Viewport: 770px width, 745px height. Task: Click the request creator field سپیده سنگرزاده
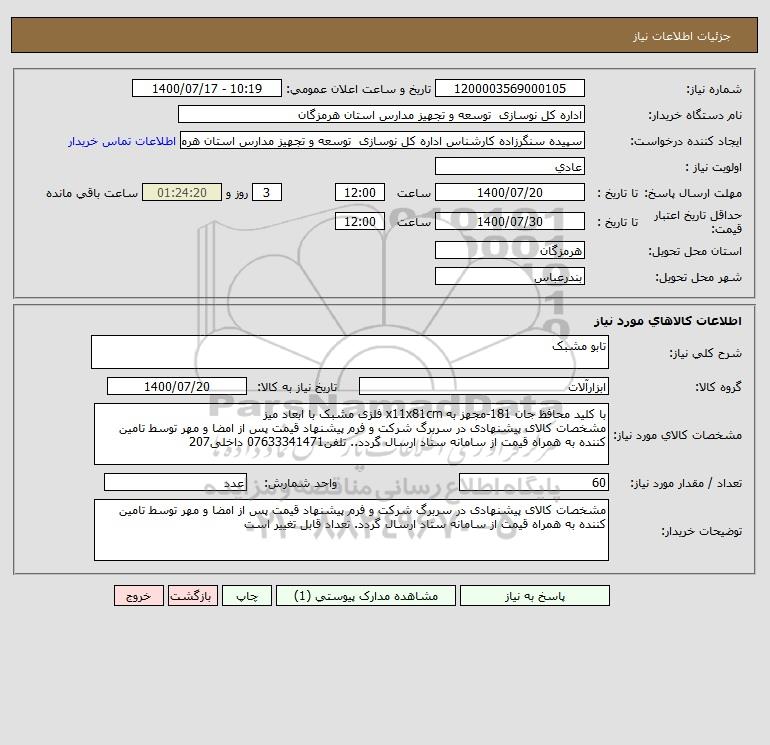382,140
